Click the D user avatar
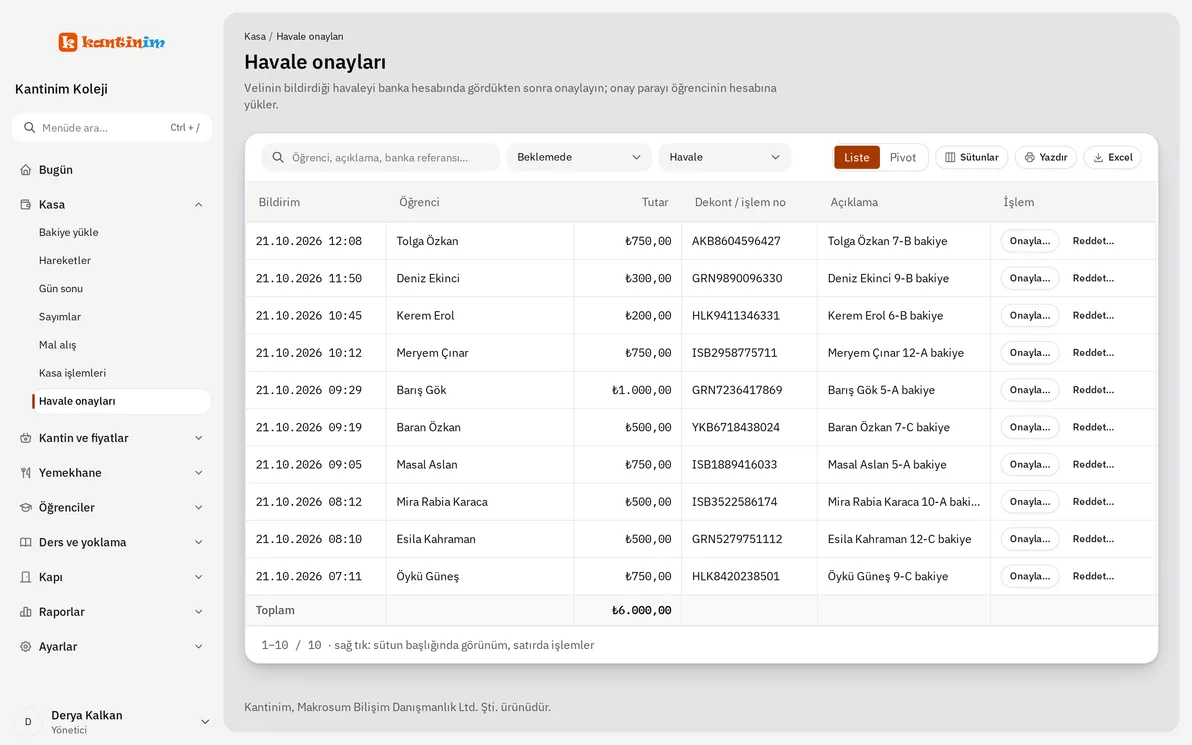 tap(28, 722)
